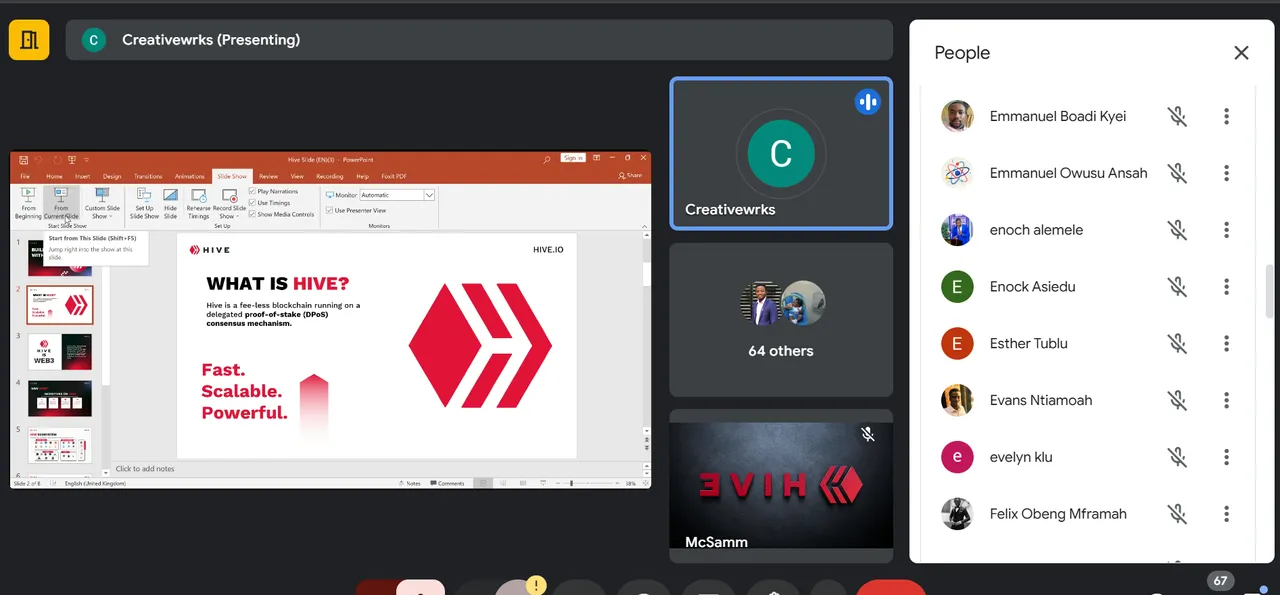Switch to Home tab in PowerPoint
The image size is (1280, 595).
(x=54, y=176)
